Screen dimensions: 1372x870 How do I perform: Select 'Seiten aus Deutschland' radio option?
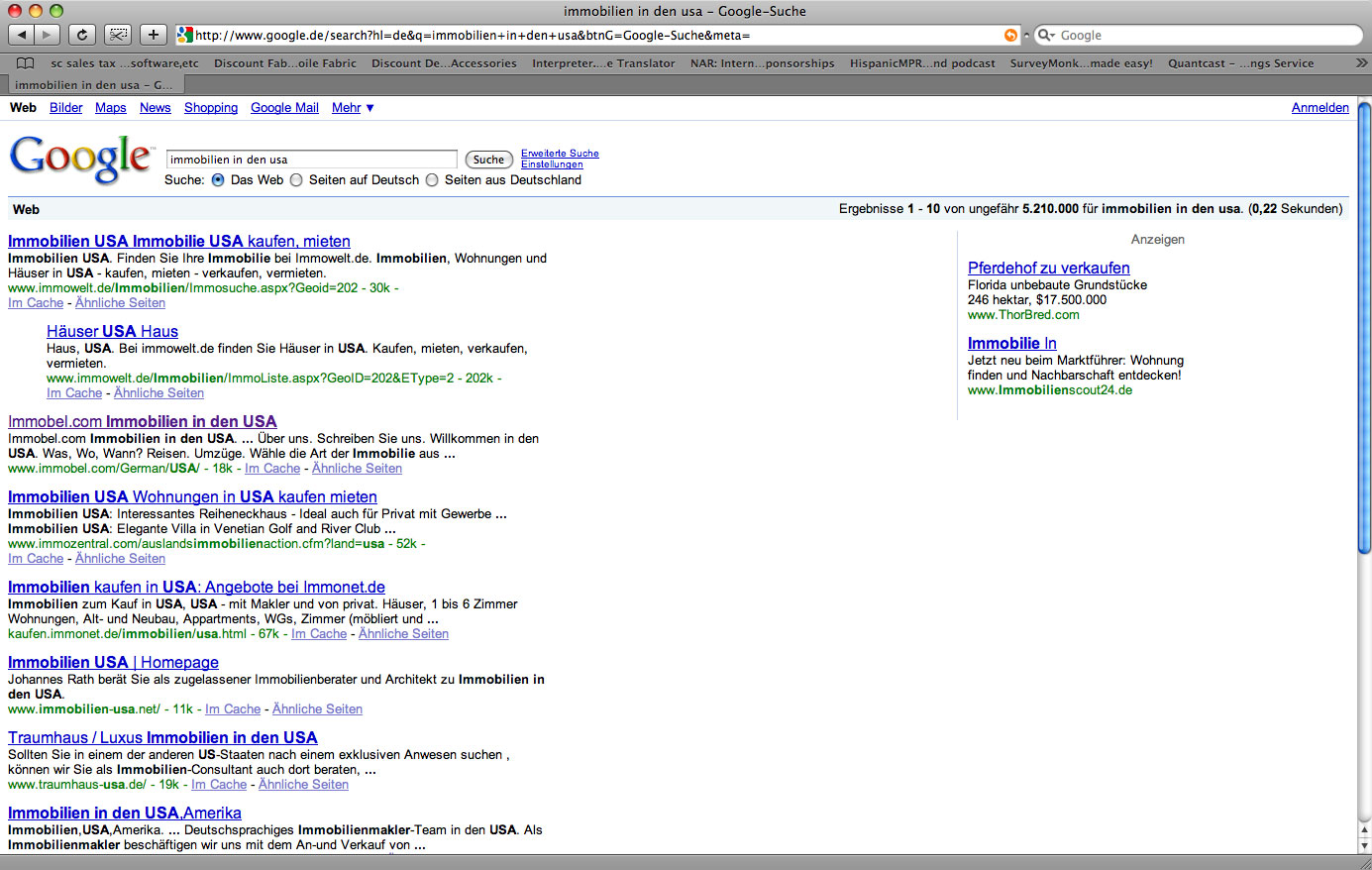pyautogui.click(x=432, y=180)
